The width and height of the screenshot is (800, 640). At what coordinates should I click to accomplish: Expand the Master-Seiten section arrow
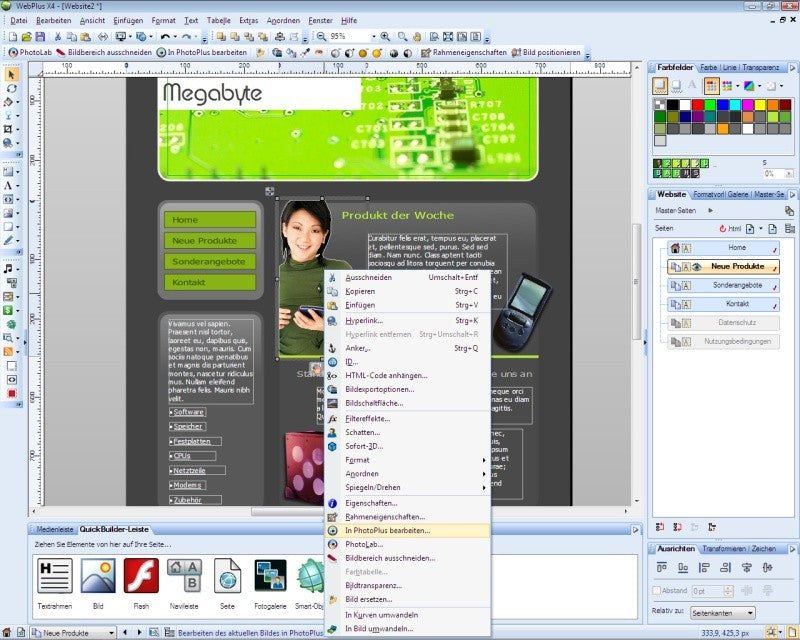[710, 210]
